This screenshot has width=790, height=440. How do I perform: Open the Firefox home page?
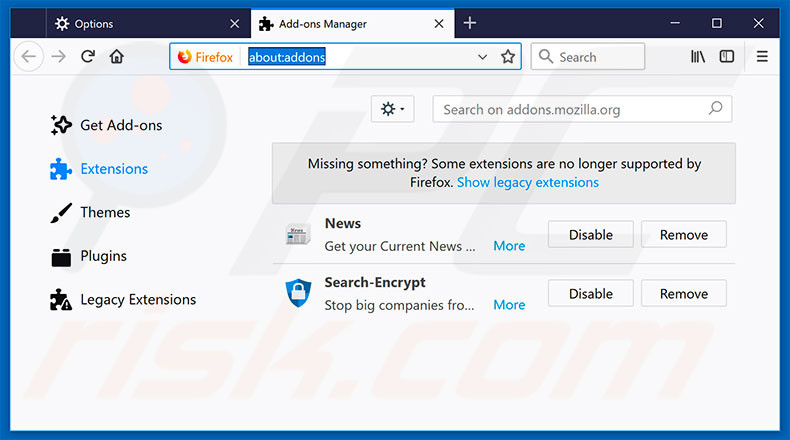(x=117, y=56)
